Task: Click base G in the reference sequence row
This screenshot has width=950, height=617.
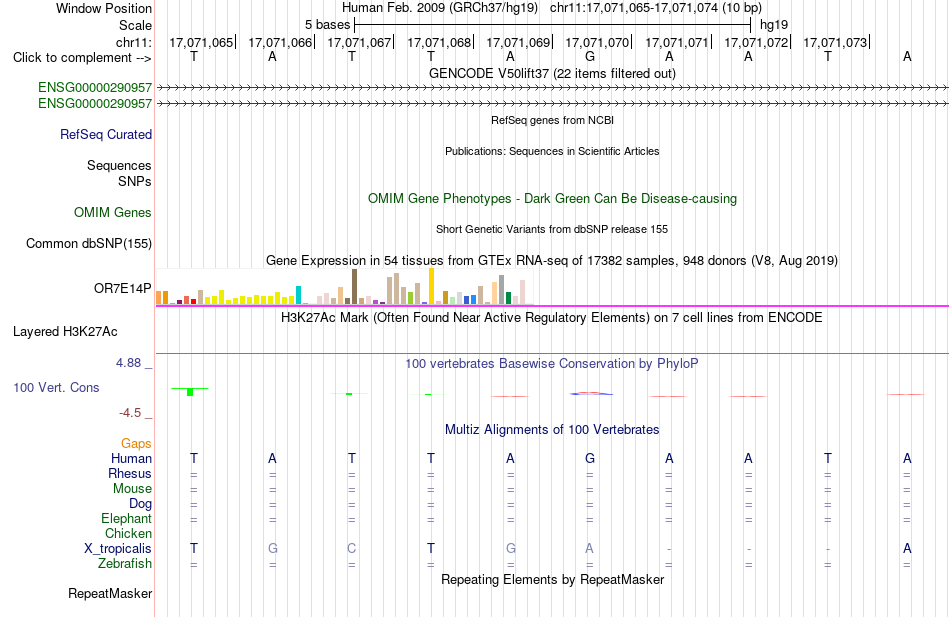Action: [x=590, y=56]
